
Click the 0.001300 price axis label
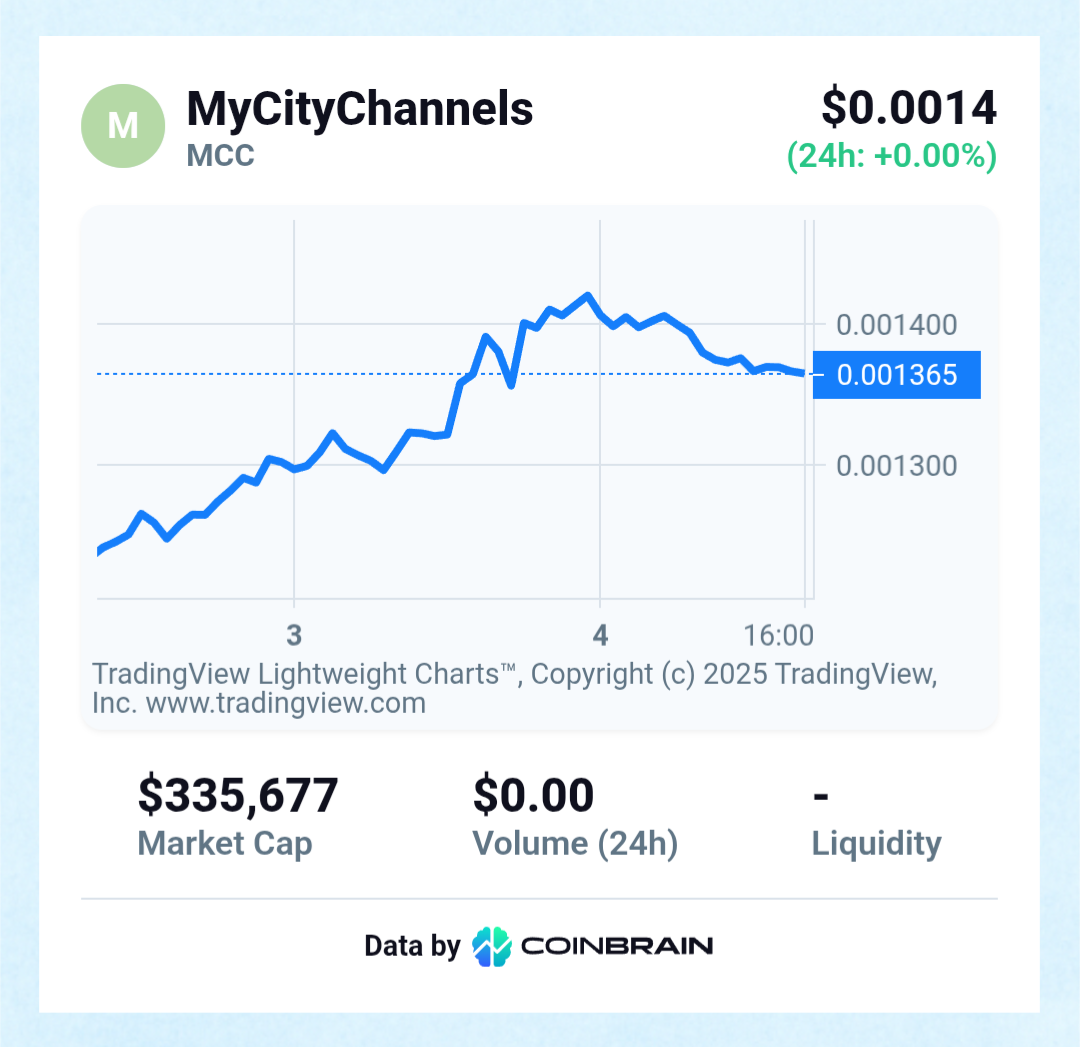(896, 465)
